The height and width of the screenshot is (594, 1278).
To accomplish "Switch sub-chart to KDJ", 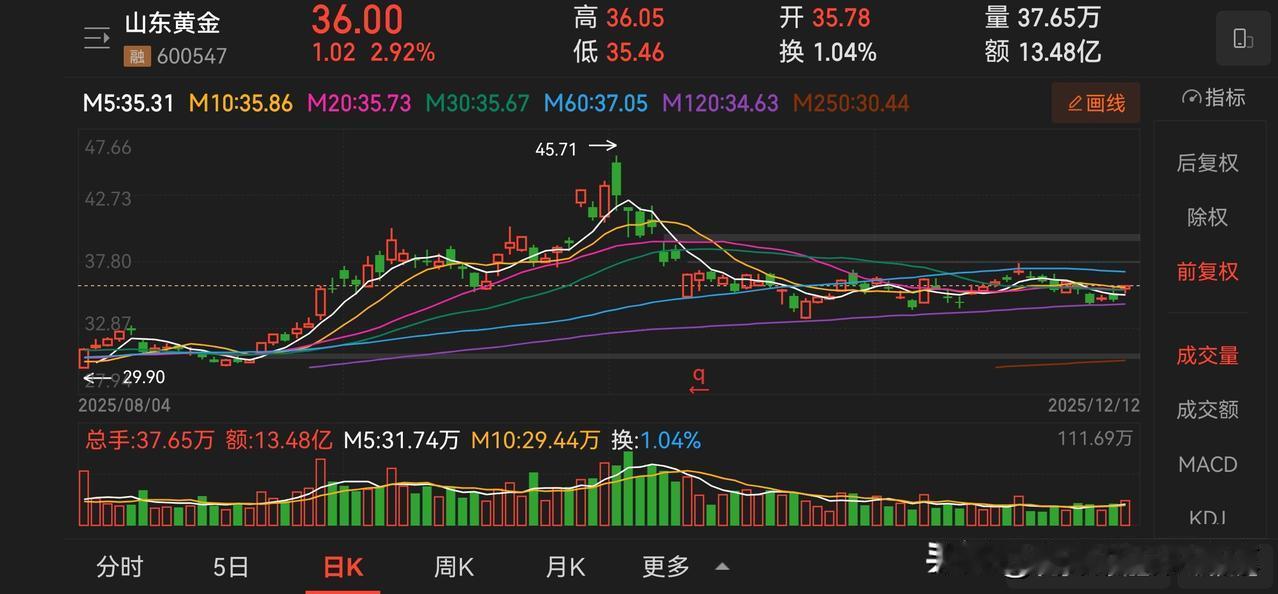I will click(x=1207, y=517).
